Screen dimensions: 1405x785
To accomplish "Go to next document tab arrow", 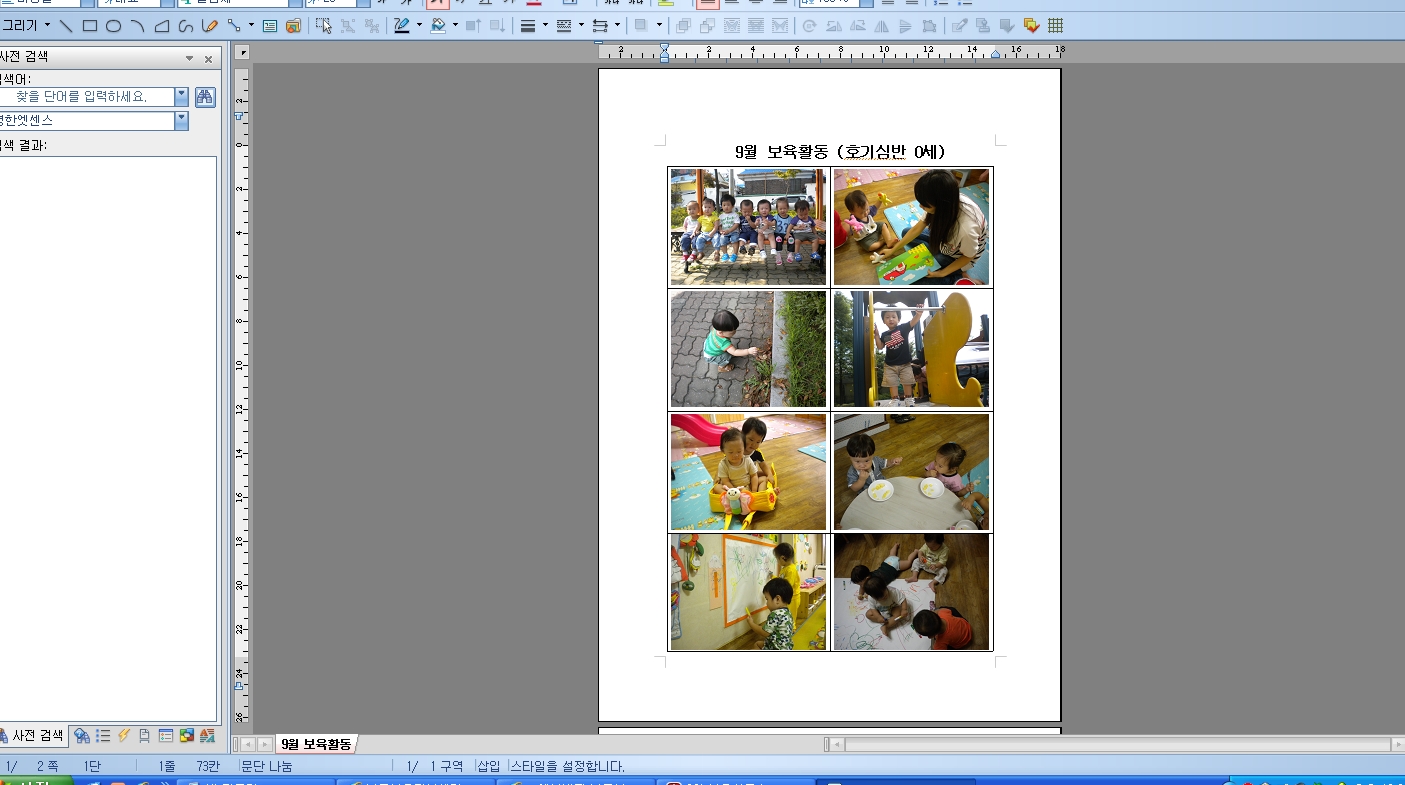I will coord(265,744).
